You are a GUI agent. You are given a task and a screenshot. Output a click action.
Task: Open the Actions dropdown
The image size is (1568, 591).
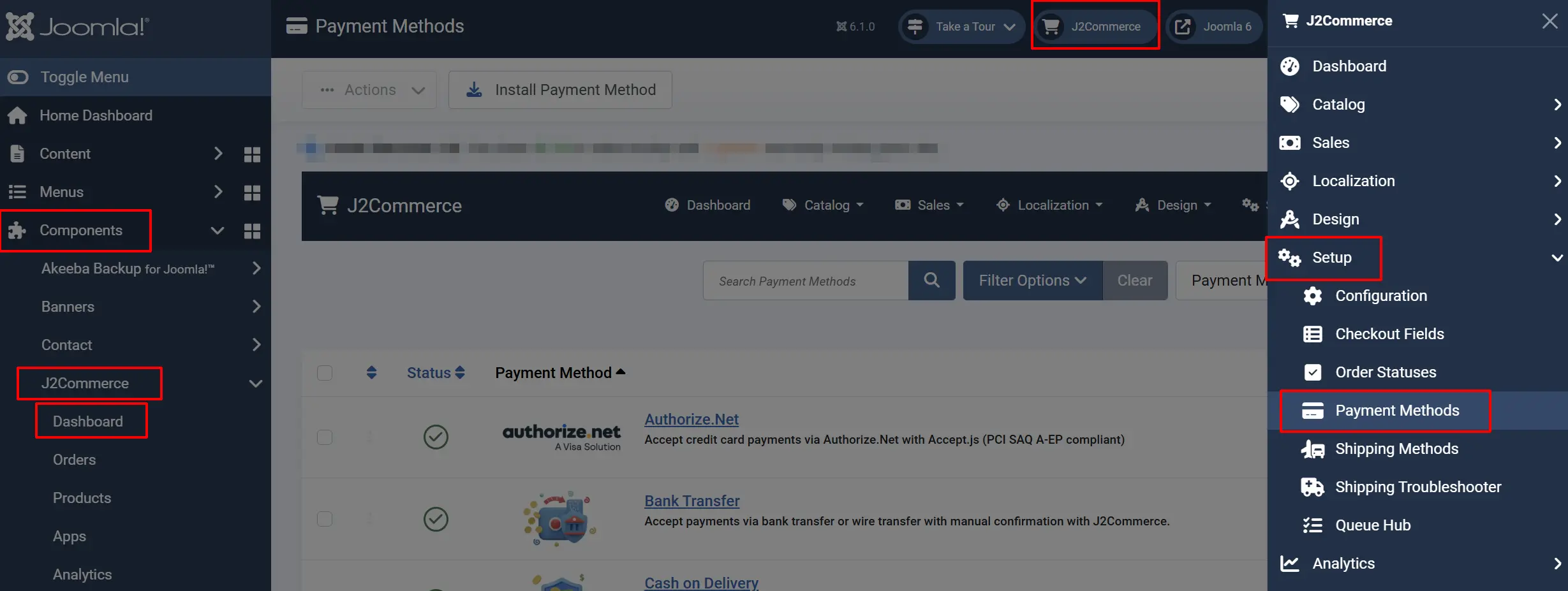[x=369, y=90]
